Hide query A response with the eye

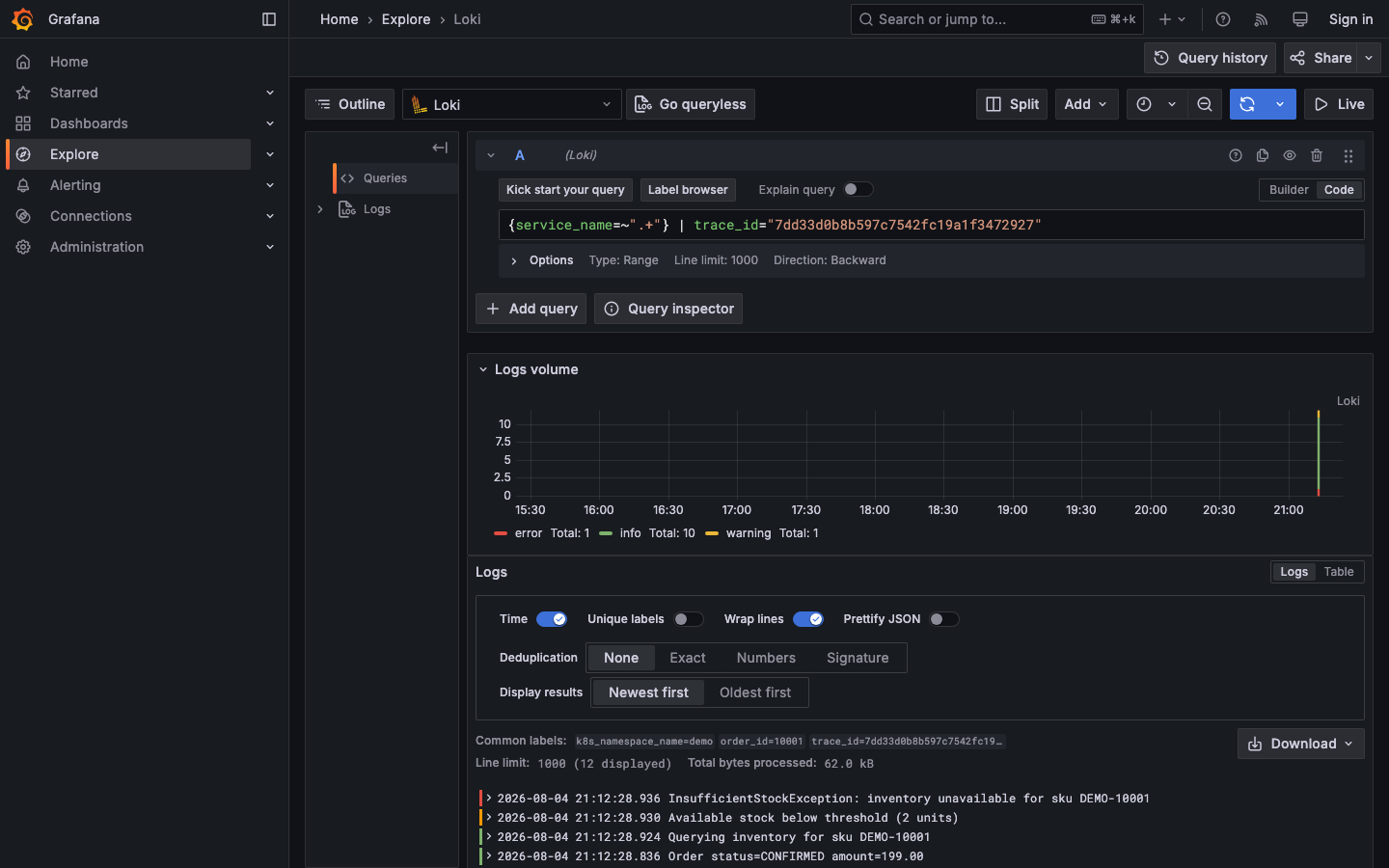pyautogui.click(x=1290, y=155)
